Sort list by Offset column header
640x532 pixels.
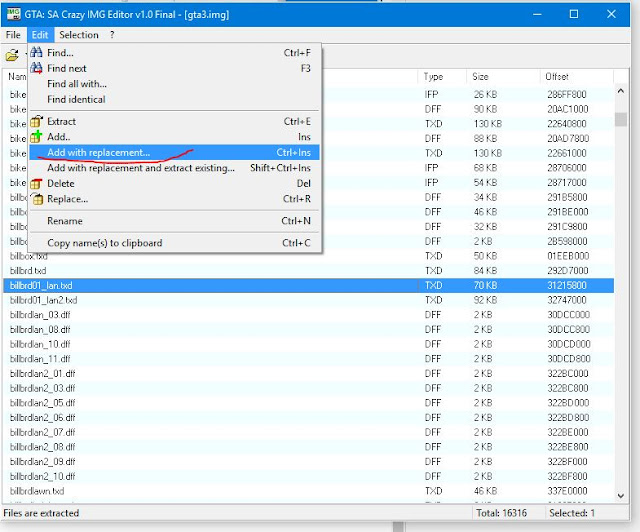(x=576, y=77)
